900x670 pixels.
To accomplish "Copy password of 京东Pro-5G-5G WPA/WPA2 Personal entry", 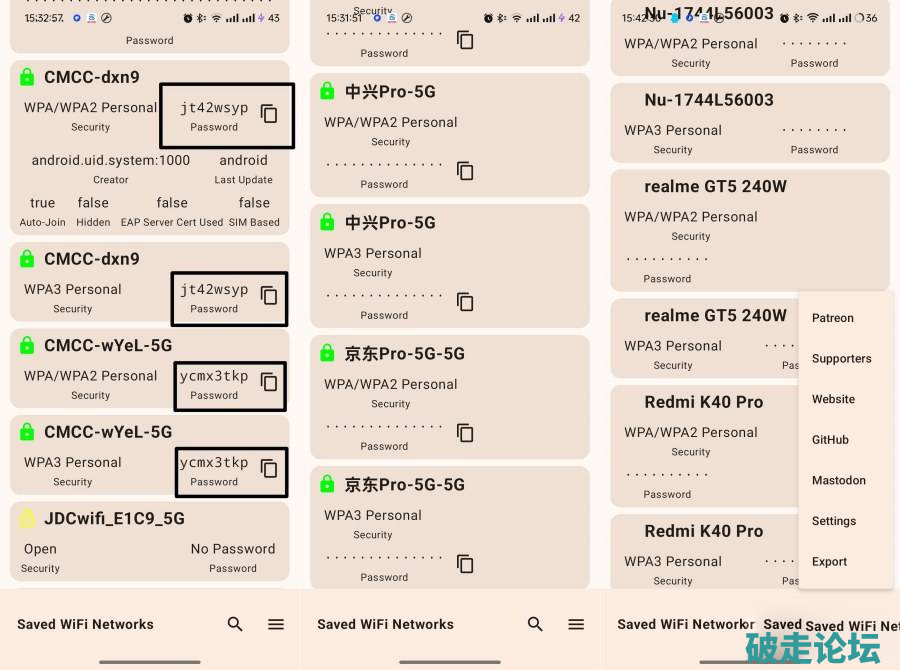I will pos(465,433).
